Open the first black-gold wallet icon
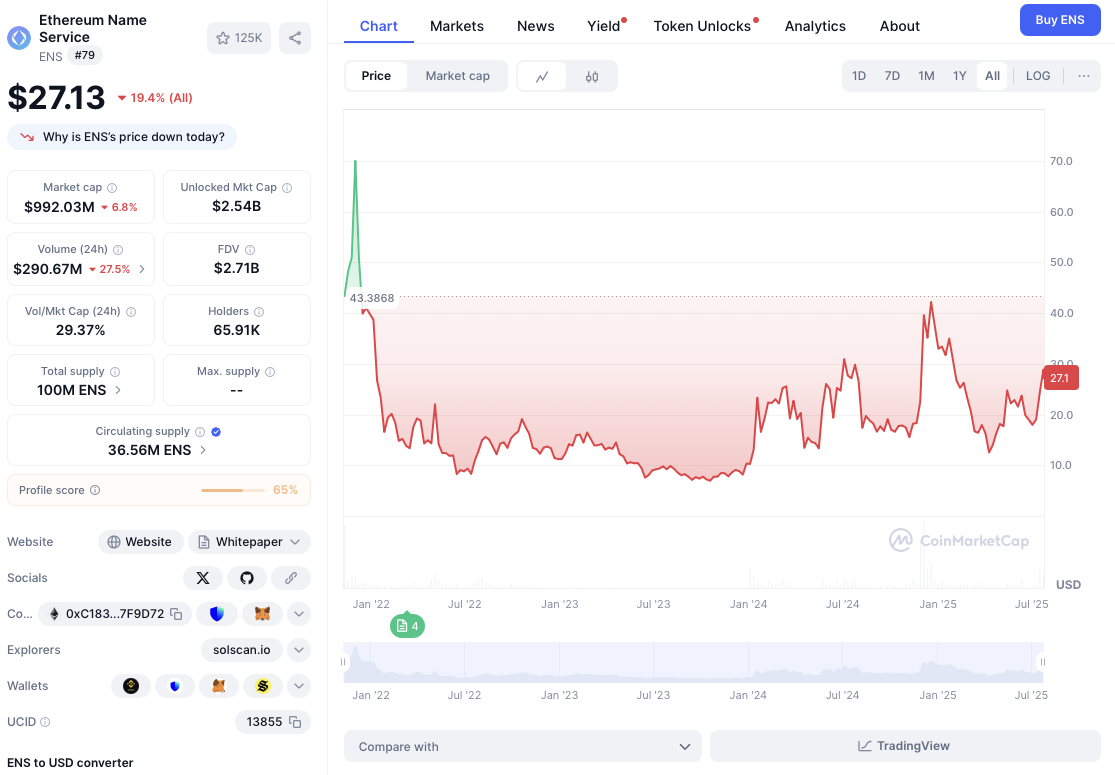Image resolution: width=1115 pixels, height=775 pixels. click(131, 686)
